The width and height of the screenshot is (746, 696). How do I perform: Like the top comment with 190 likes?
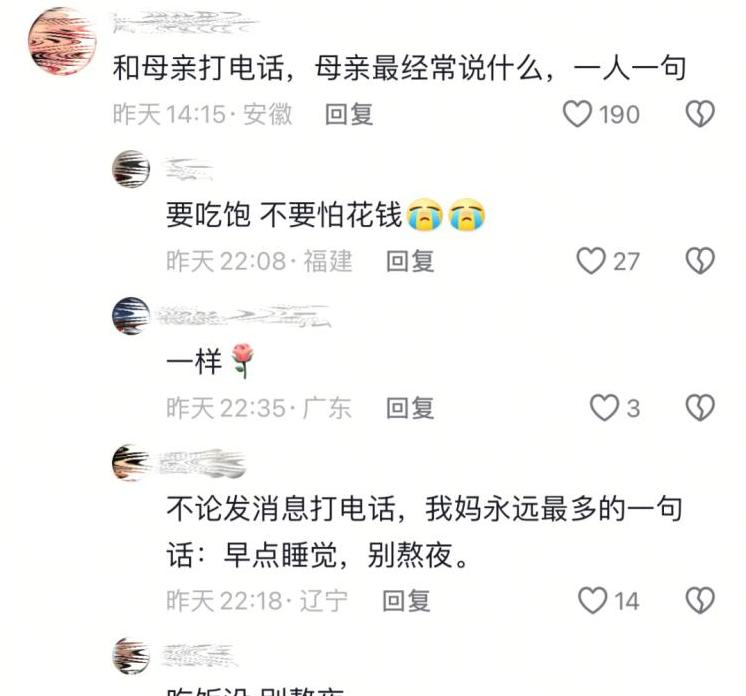tap(577, 114)
